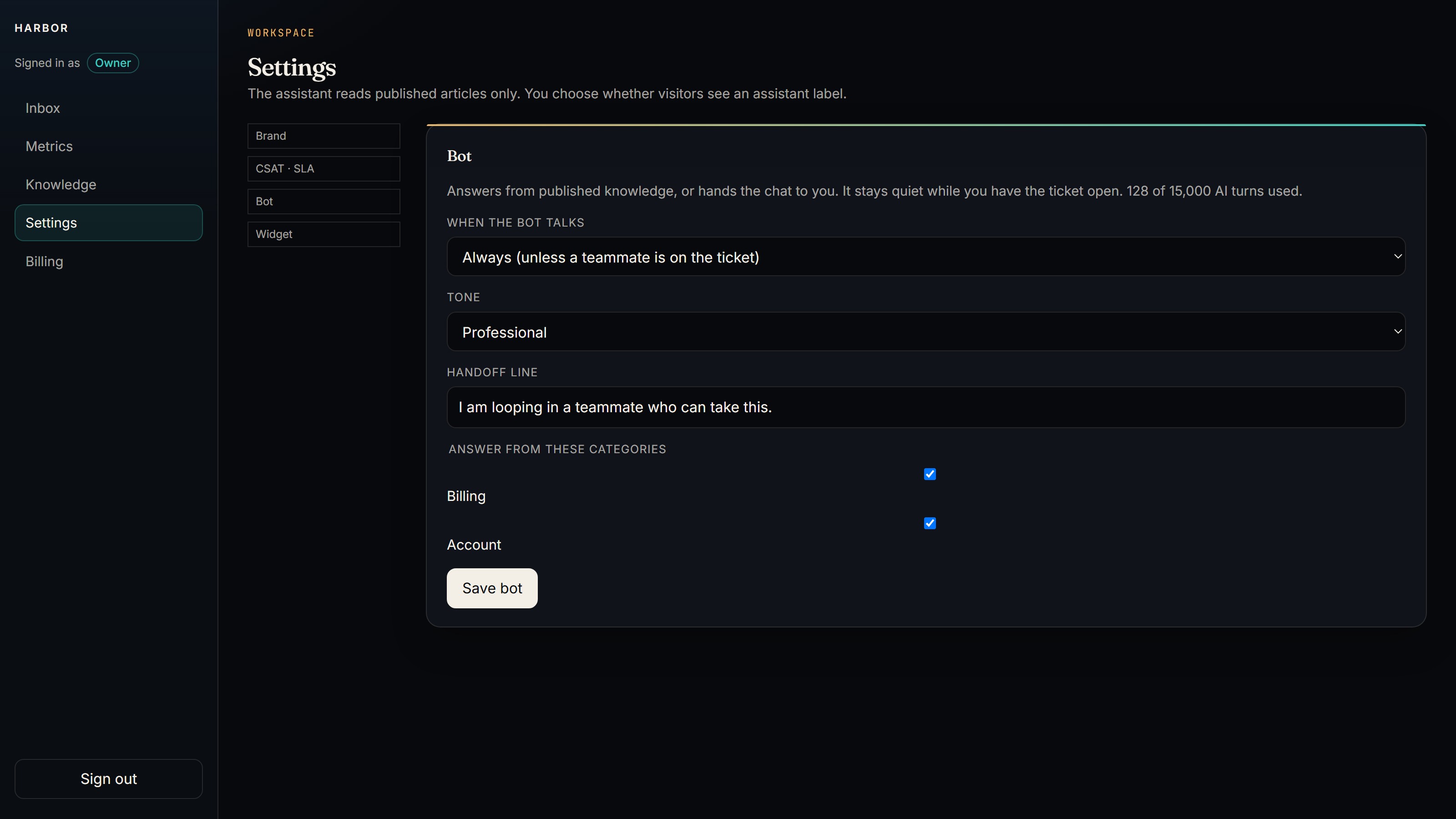This screenshot has height=819, width=1456.
Task: Save the bot settings
Action: [x=492, y=588]
